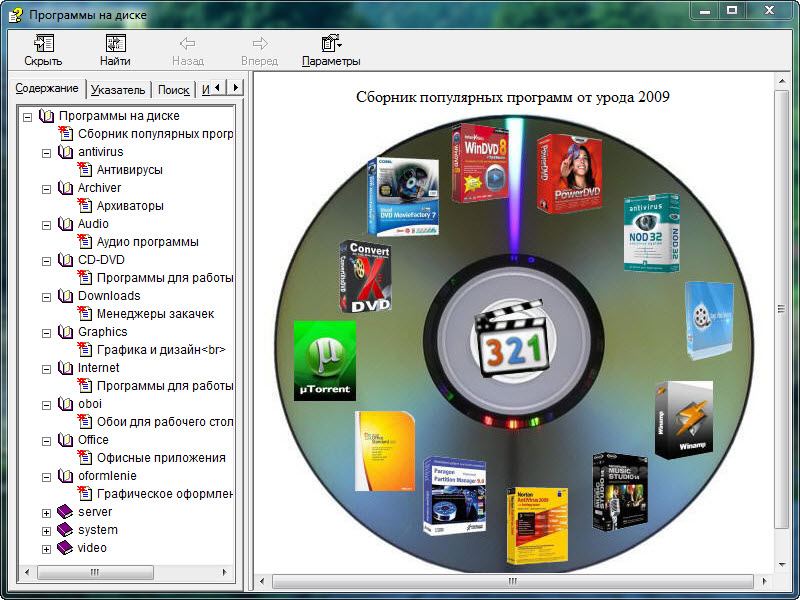Viewport: 800px width, 600px height.
Task: Select the WinDVD 8 box image
Action: (x=480, y=163)
